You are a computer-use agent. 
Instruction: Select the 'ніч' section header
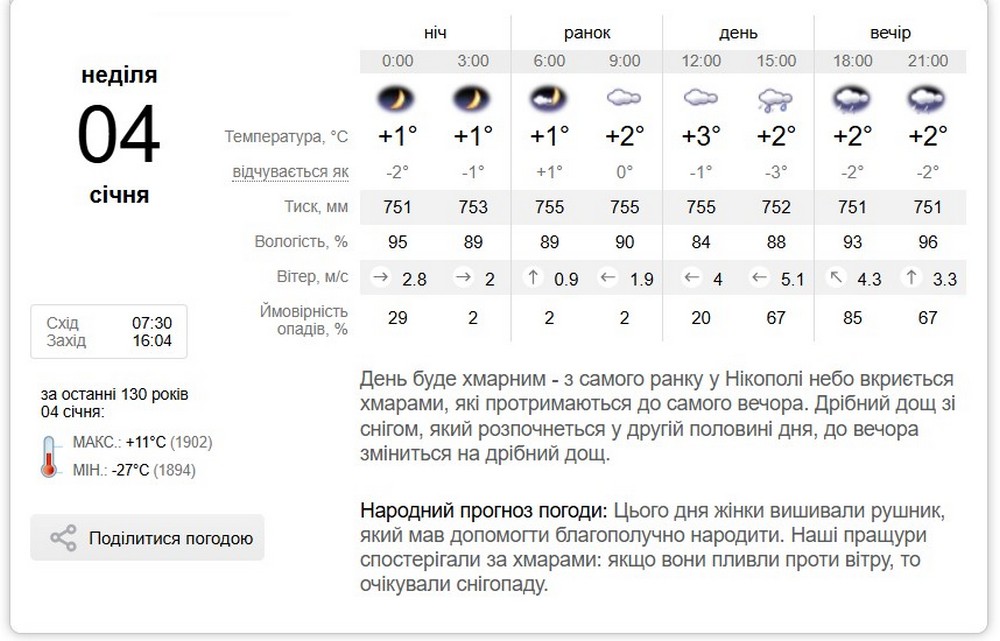[x=435, y=32]
